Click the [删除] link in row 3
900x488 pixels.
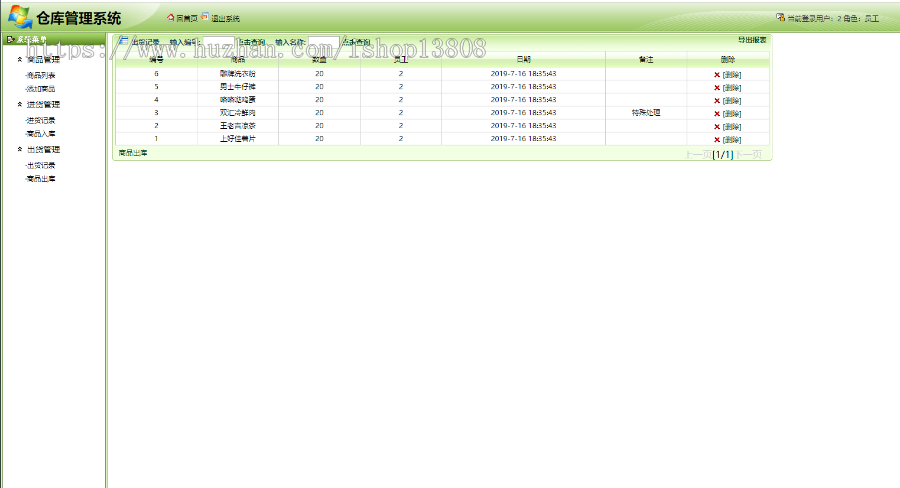point(732,114)
